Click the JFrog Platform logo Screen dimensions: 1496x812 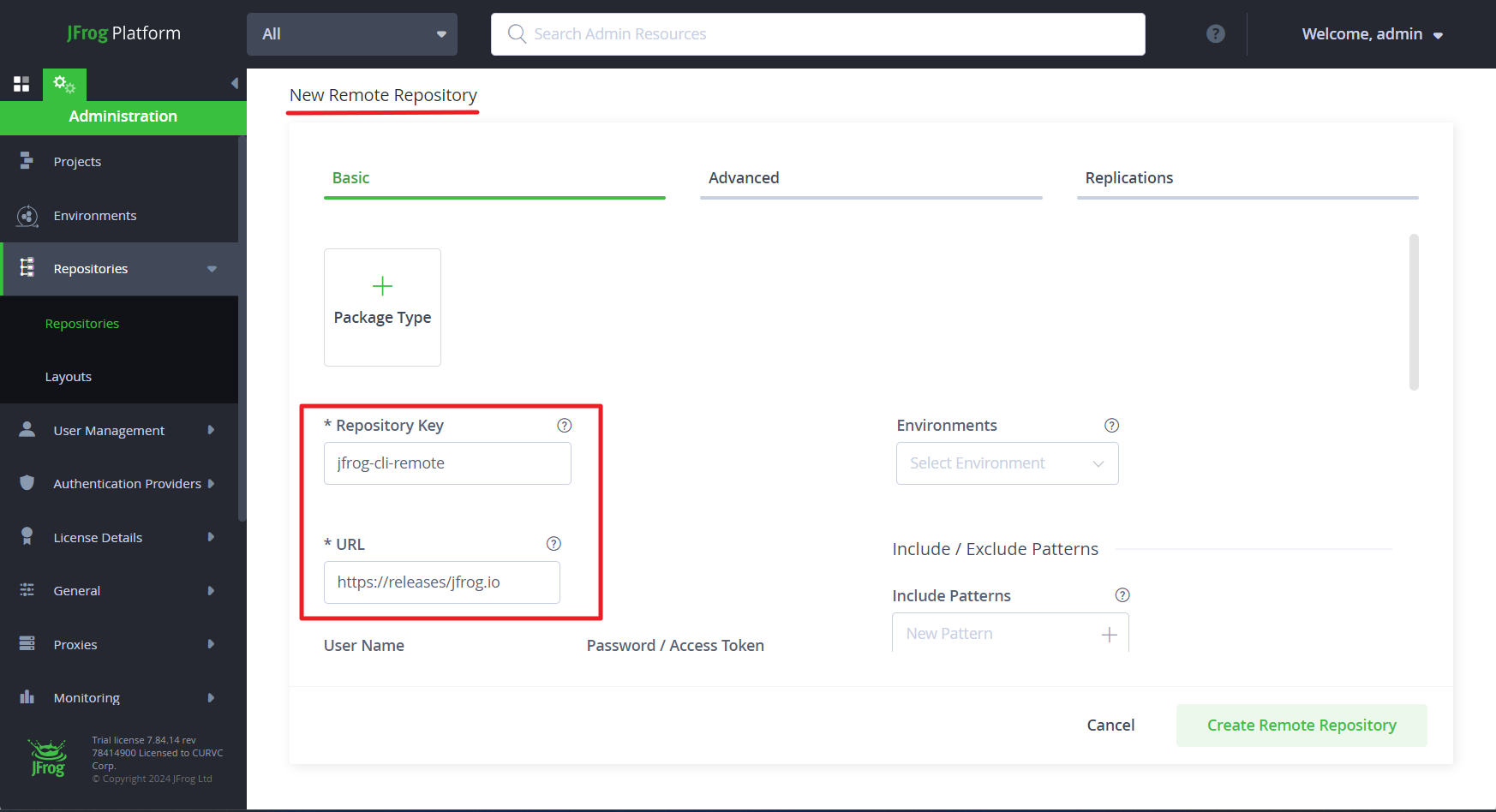[x=124, y=33]
